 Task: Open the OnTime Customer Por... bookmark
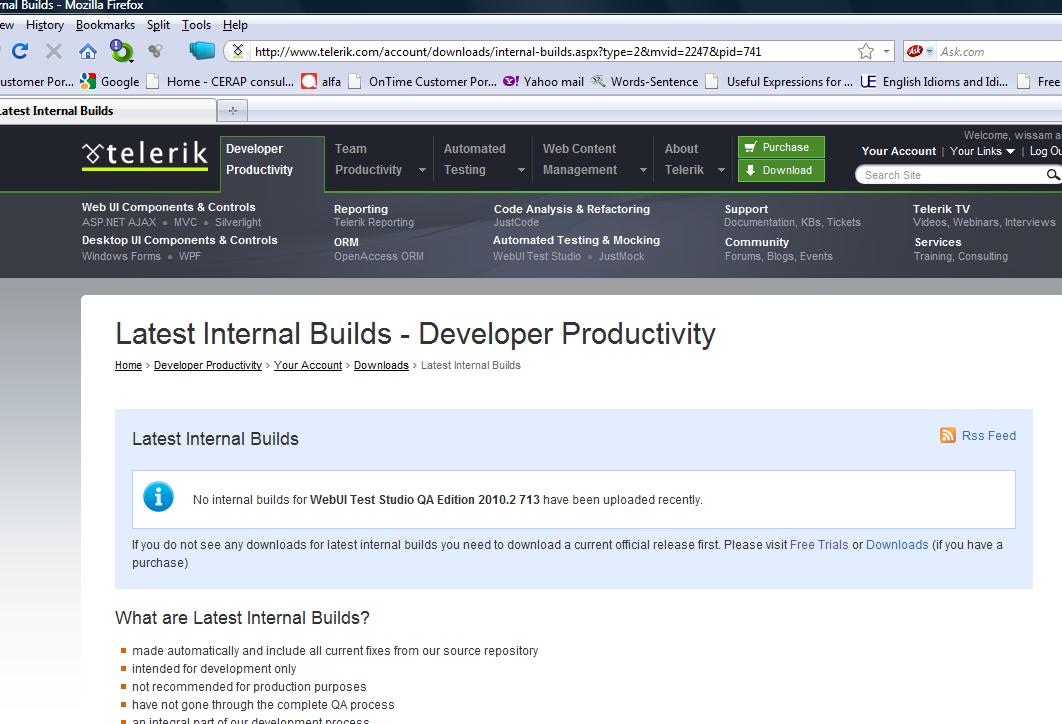click(x=423, y=82)
